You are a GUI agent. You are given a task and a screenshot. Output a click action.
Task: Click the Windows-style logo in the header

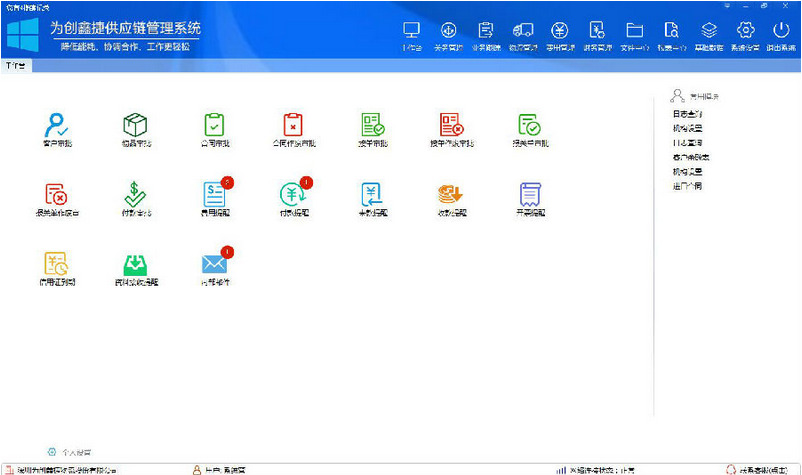pyautogui.click(x=23, y=35)
